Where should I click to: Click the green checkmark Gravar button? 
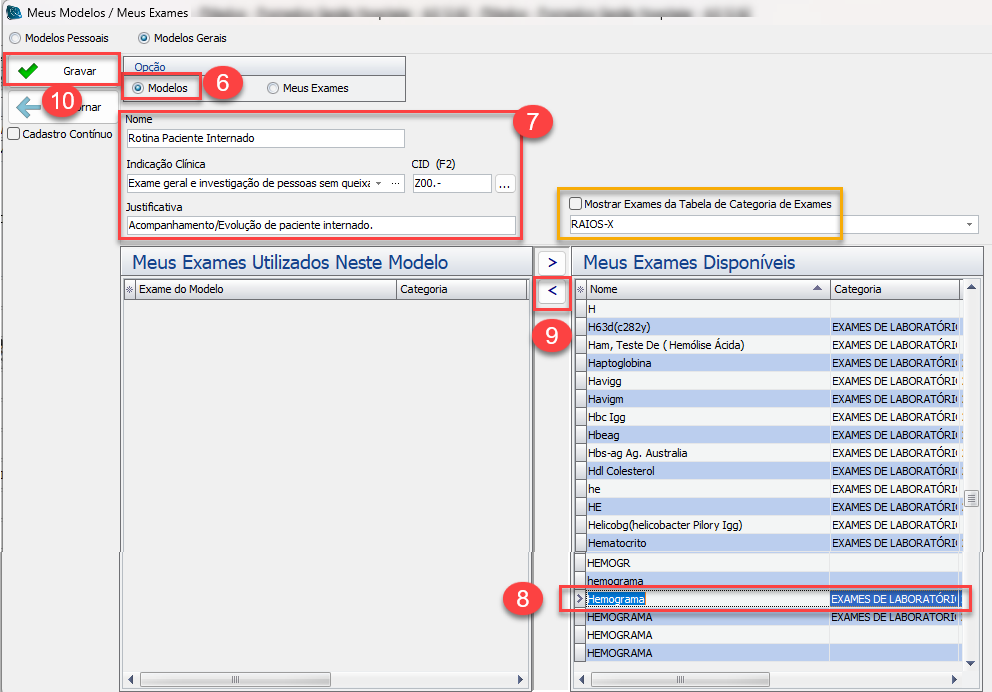click(x=60, y=71)
